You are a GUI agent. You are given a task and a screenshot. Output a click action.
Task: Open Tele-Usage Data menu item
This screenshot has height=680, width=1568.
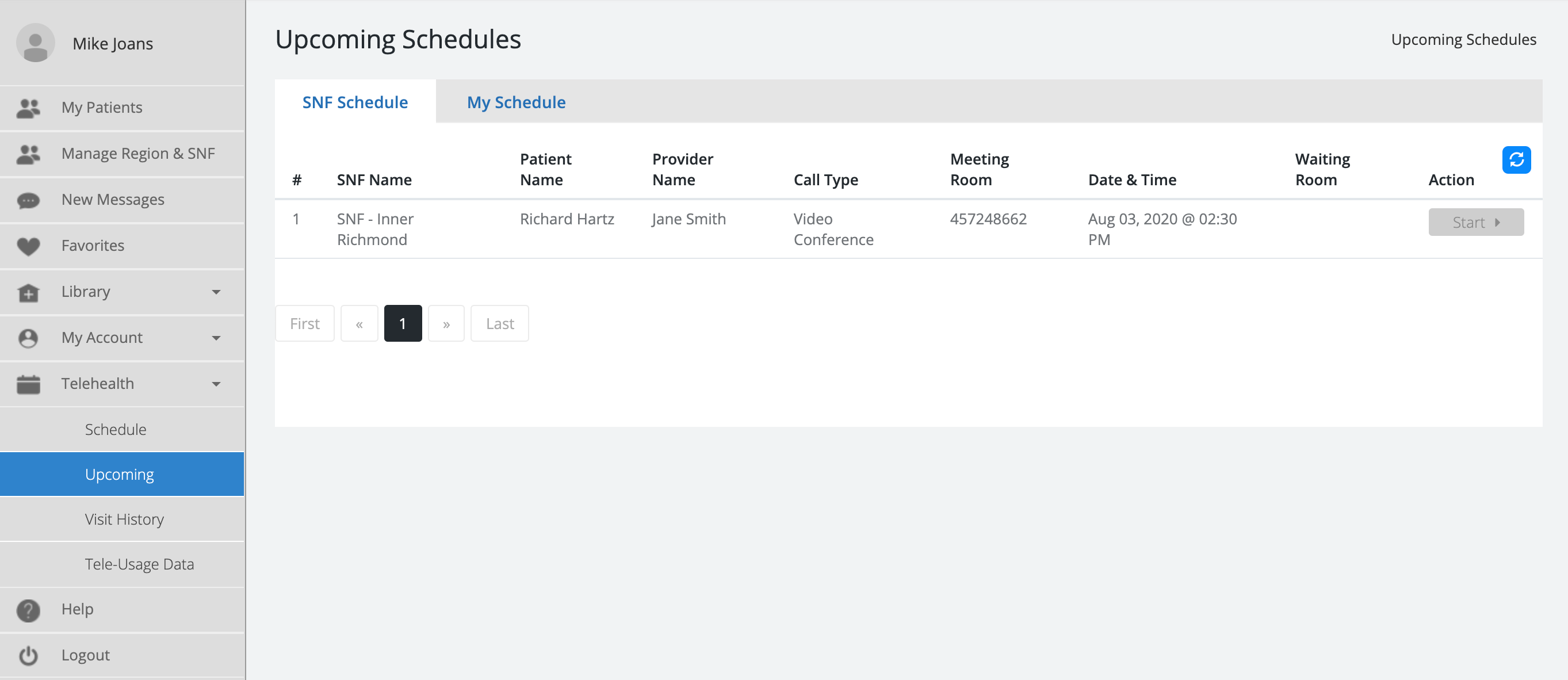(x=139, y=564)
